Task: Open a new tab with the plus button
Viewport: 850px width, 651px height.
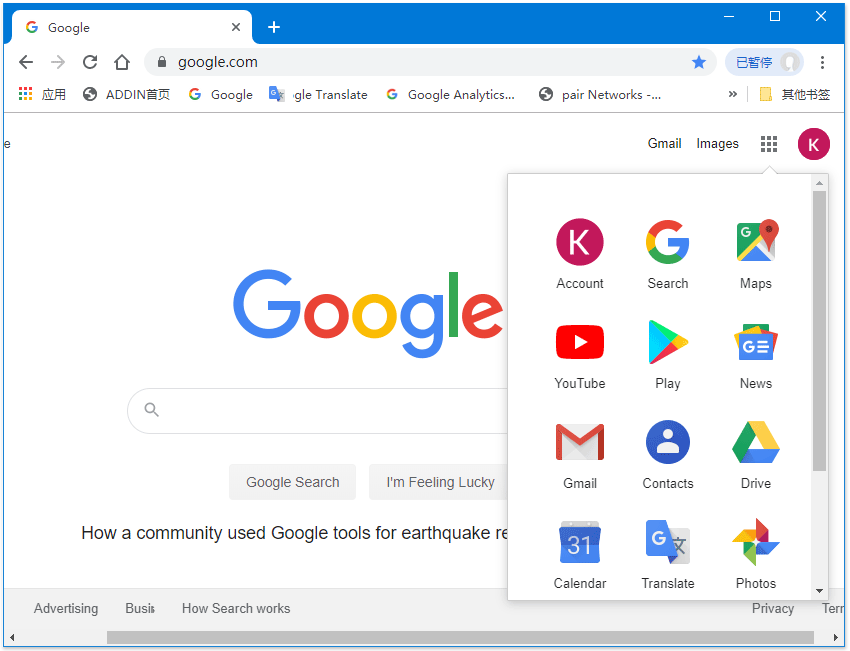Action: pyautogui.click(x=274, y=27)
